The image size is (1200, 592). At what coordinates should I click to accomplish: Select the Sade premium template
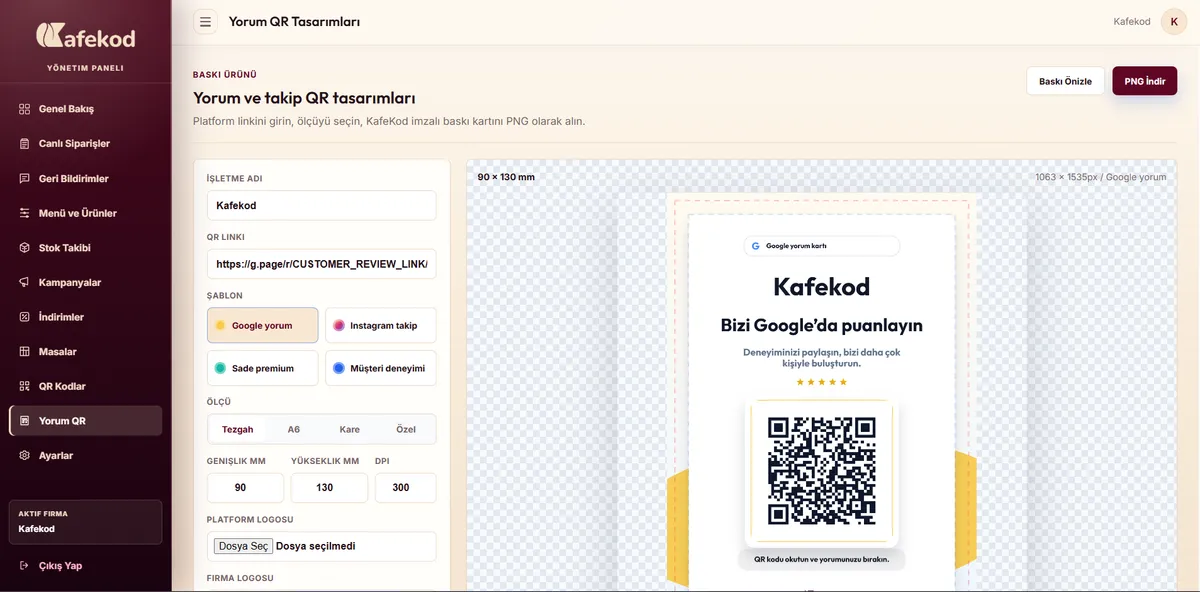click(x=263, y=368)
